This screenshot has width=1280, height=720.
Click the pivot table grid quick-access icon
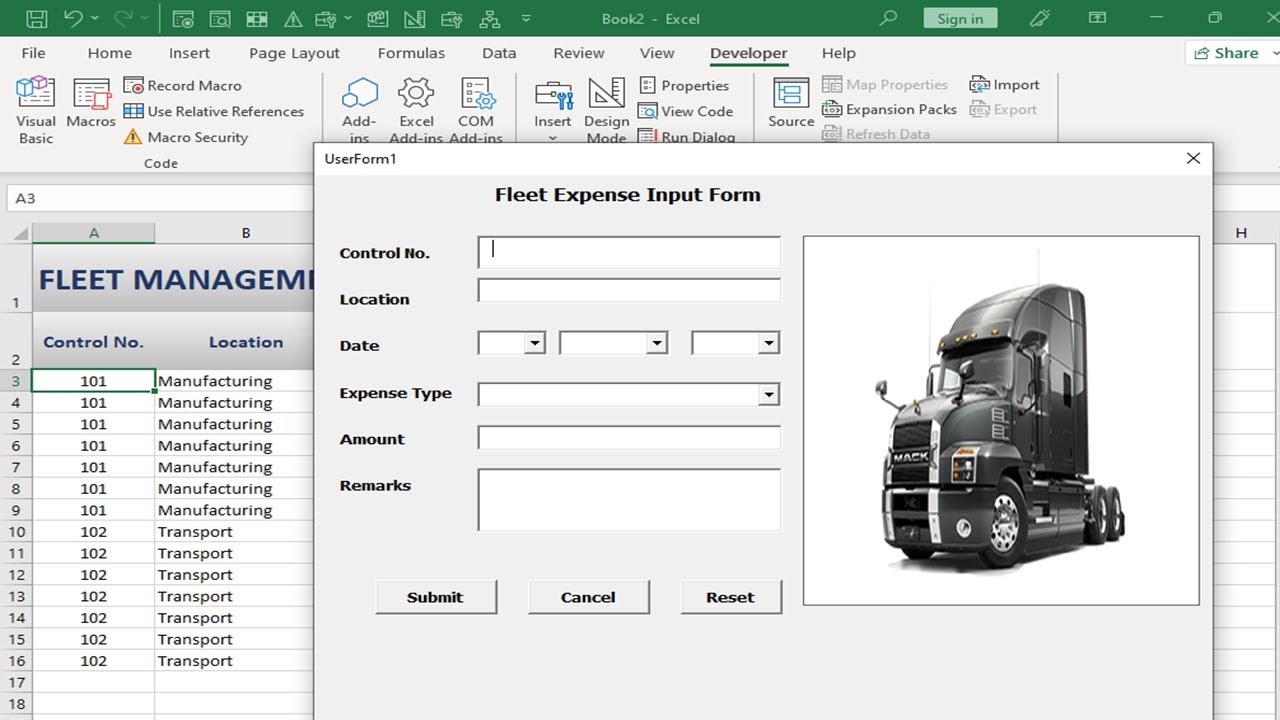257,18
